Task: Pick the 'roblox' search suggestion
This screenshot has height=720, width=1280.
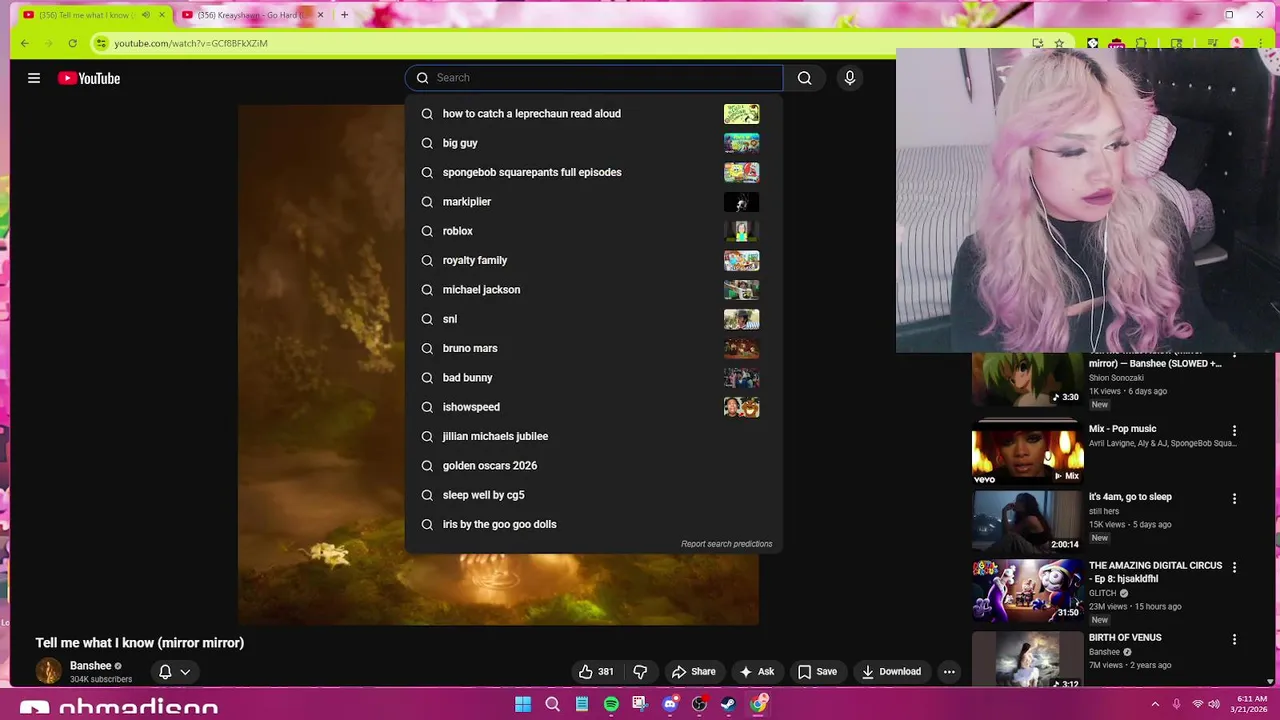Action: (x=594, y=231)
